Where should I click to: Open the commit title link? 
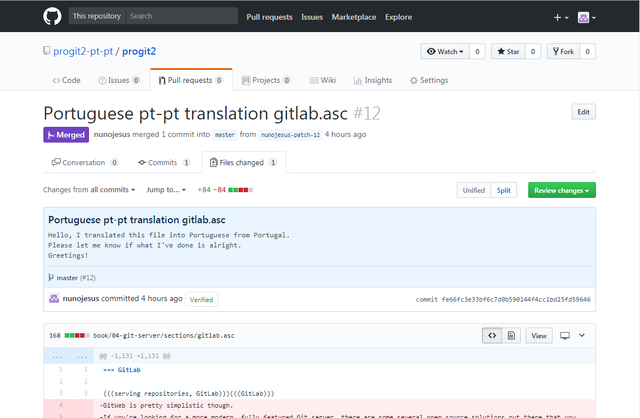(x=137, y=220)
